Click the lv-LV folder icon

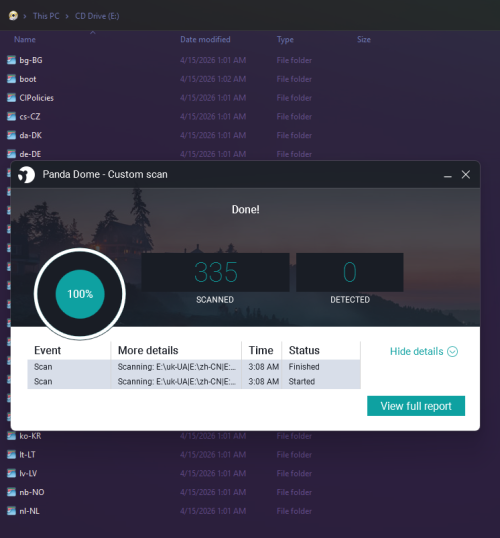click(x=11, y=473)
